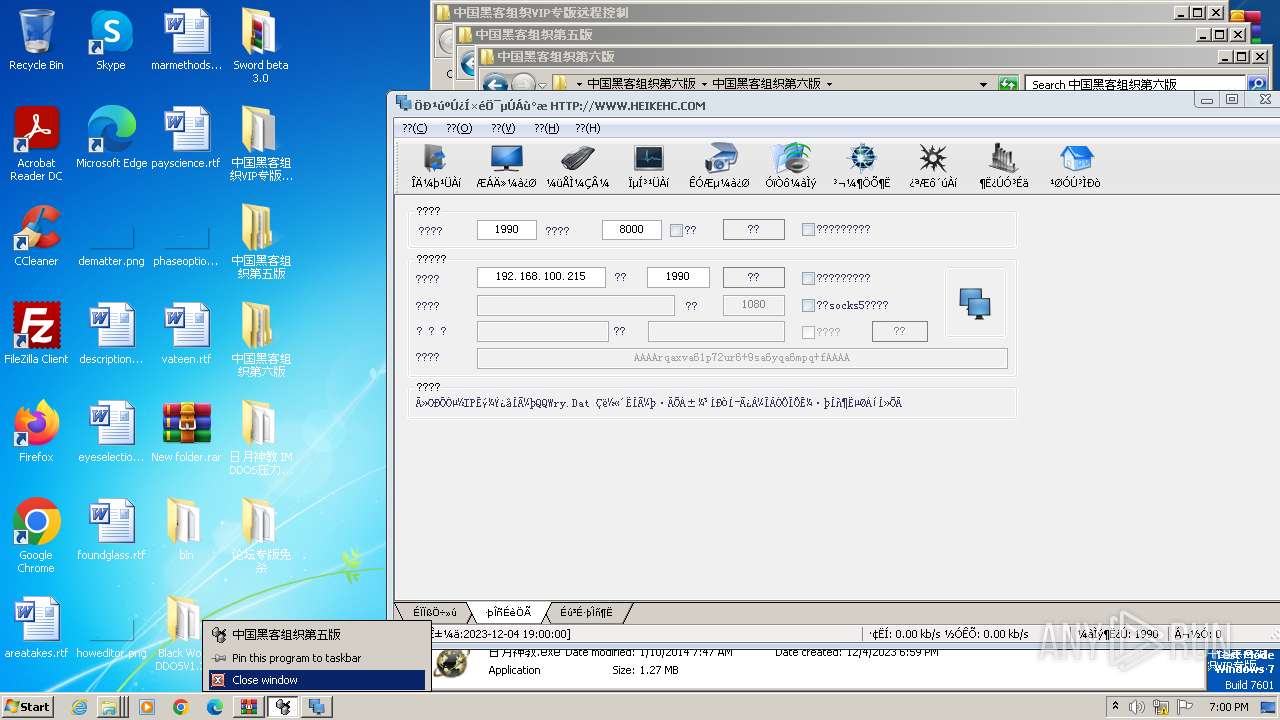Click the Explorer search magnifier button

pos(1257,84)
